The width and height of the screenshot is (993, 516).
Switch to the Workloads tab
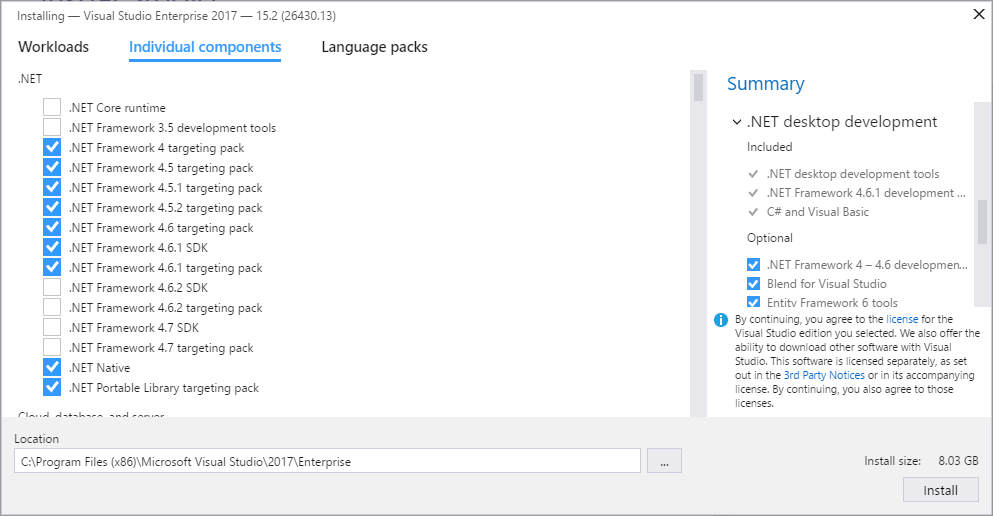53,47
